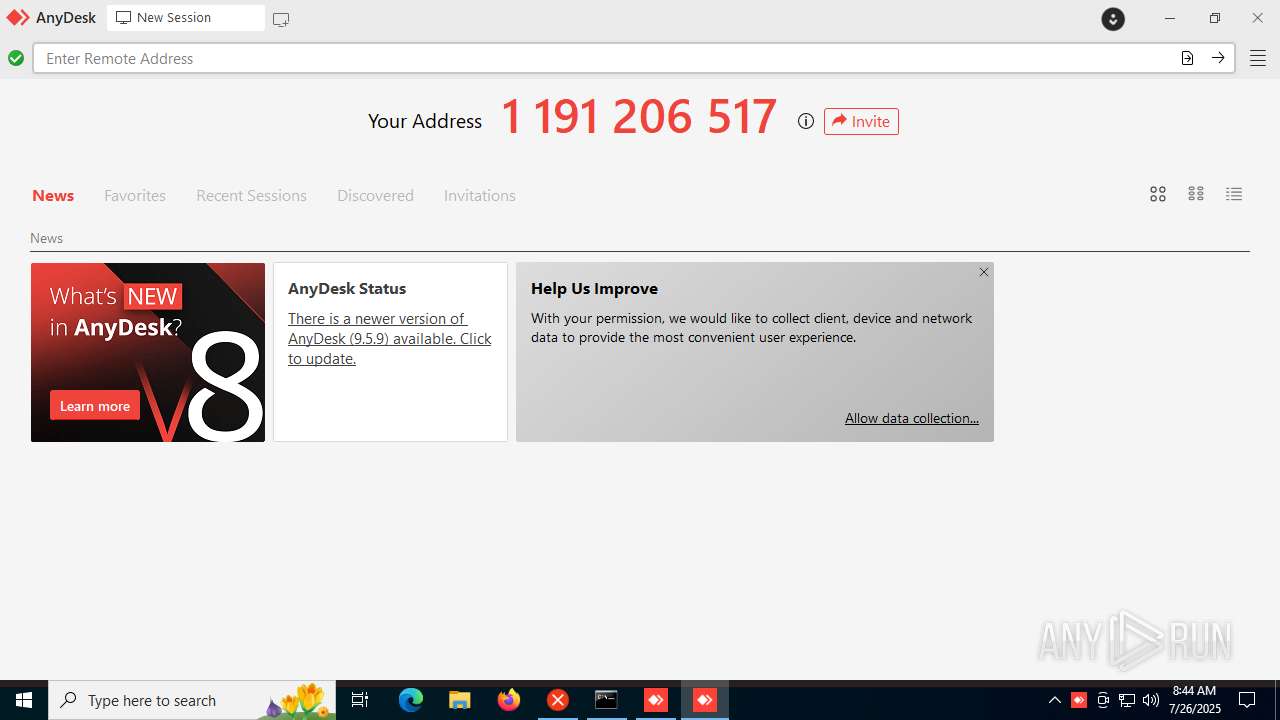
Task: Switch to list view
Action: pos(1234,194)
